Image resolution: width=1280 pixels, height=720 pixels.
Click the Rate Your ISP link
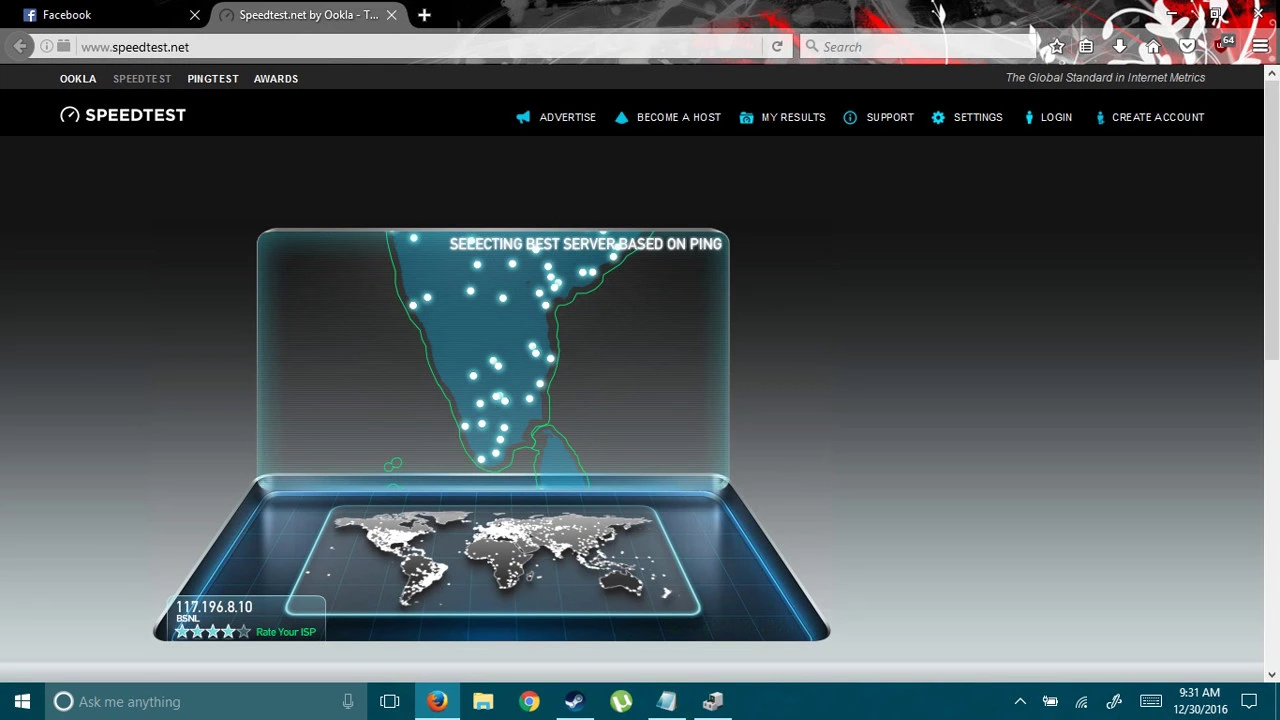point(286,632)
